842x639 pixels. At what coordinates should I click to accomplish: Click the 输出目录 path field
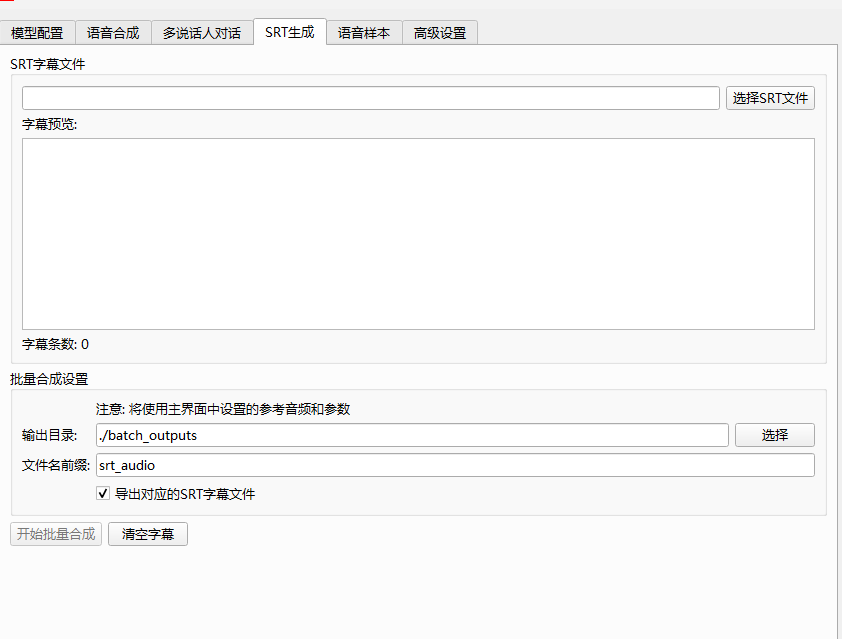click(x=411, y=435)
